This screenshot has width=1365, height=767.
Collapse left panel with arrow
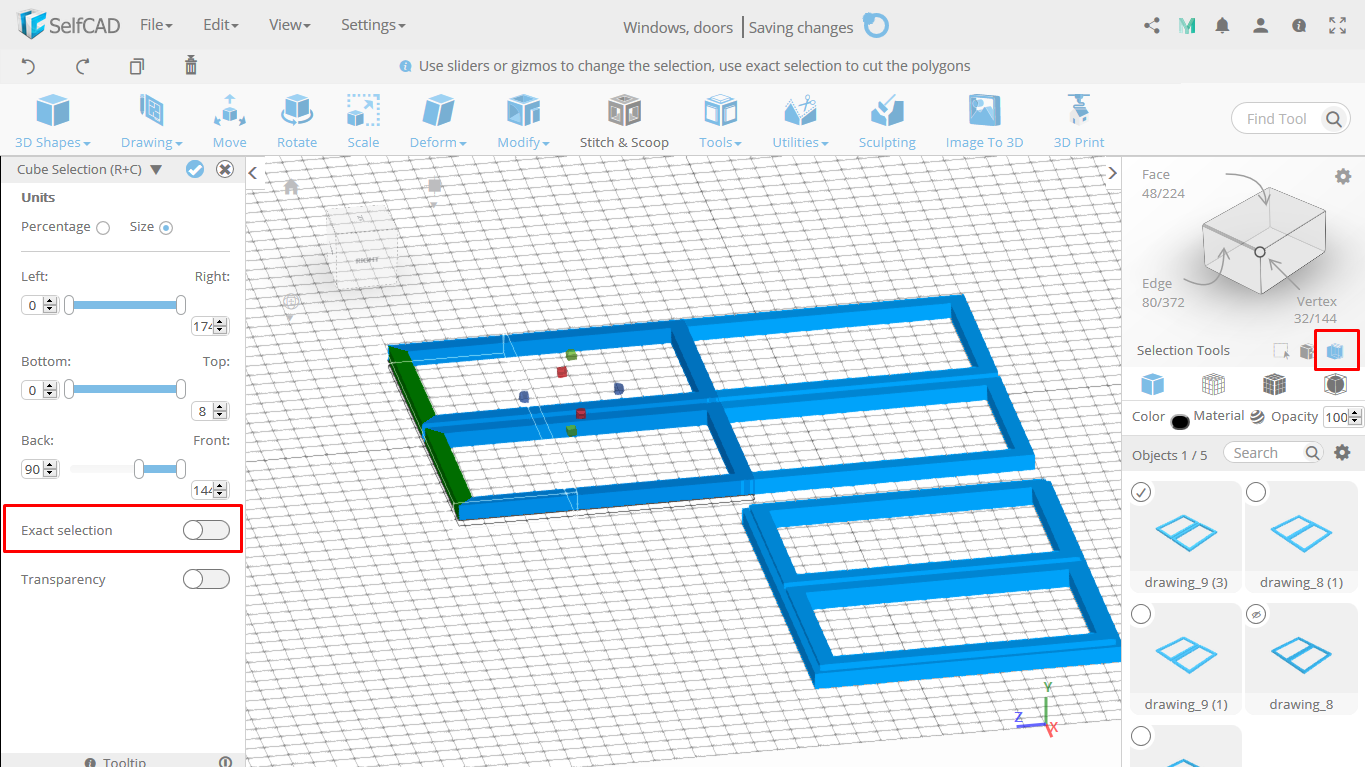253,173
